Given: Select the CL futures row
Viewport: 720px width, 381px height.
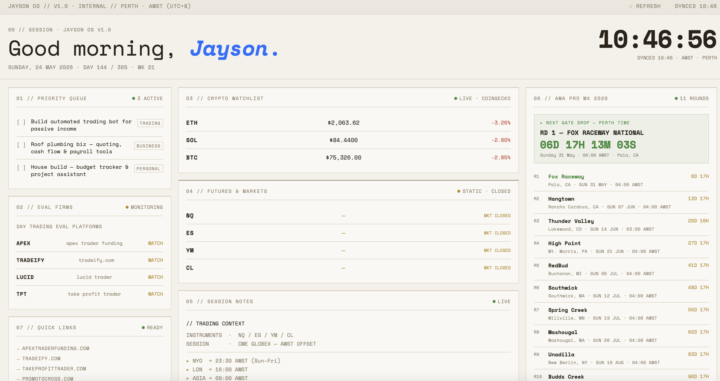Looking at the screenshot, I should tap(348, 268).
